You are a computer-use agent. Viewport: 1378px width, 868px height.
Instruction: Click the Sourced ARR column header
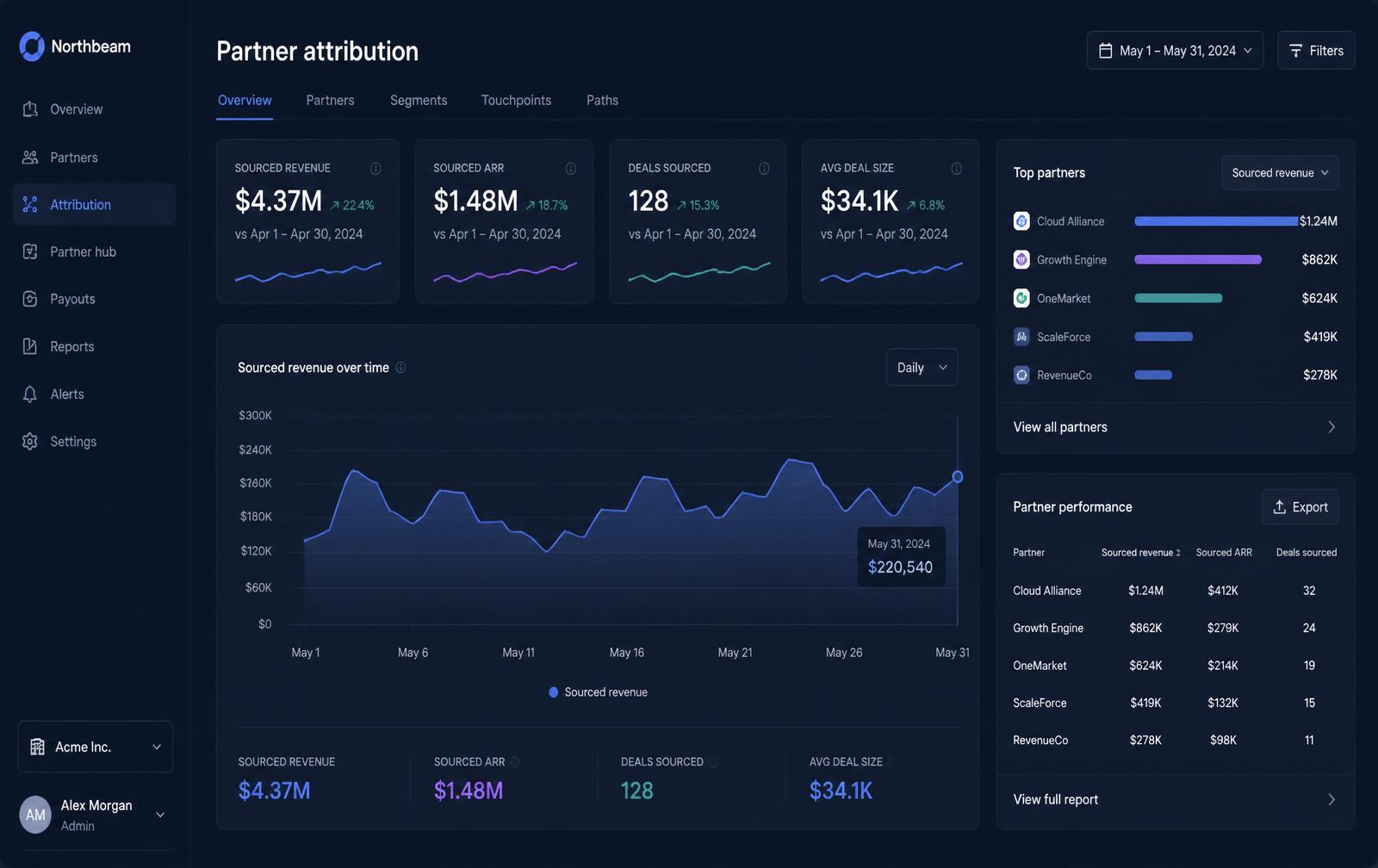[1224, 553]
